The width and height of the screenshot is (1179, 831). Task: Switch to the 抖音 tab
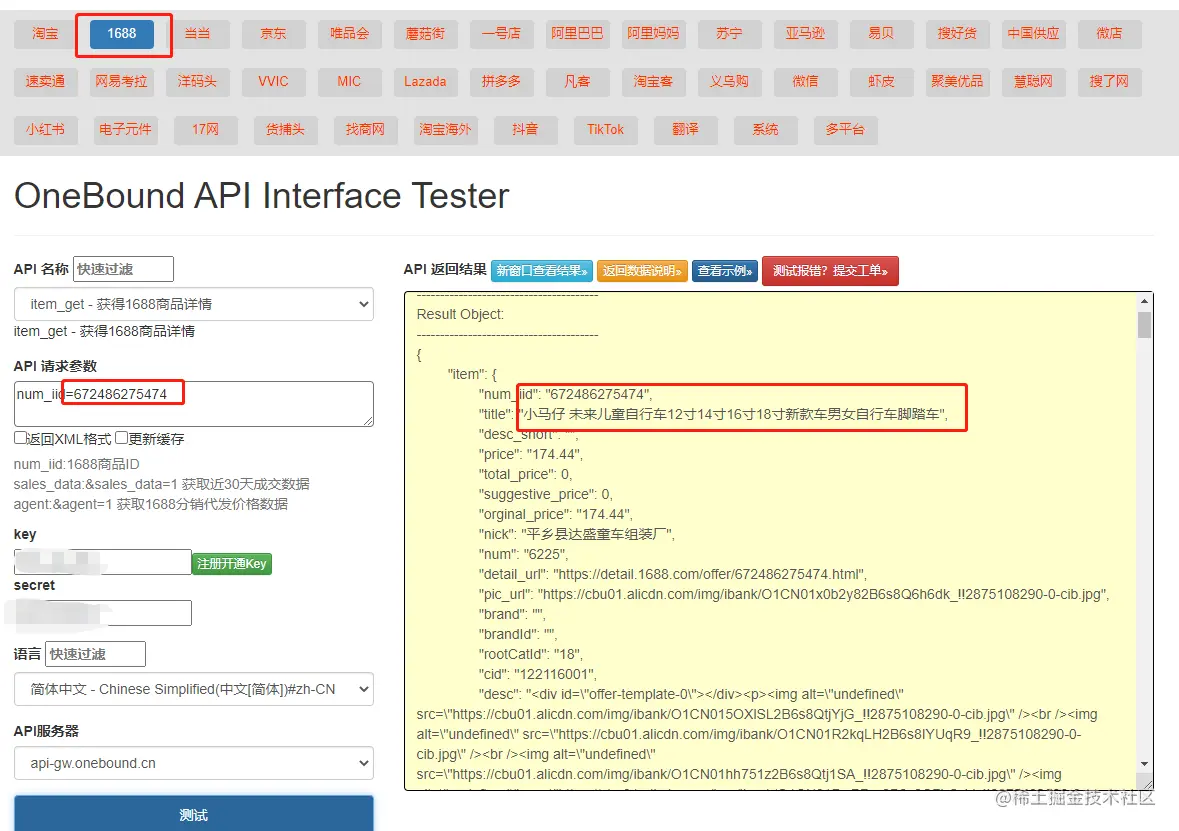pos(526,130)
